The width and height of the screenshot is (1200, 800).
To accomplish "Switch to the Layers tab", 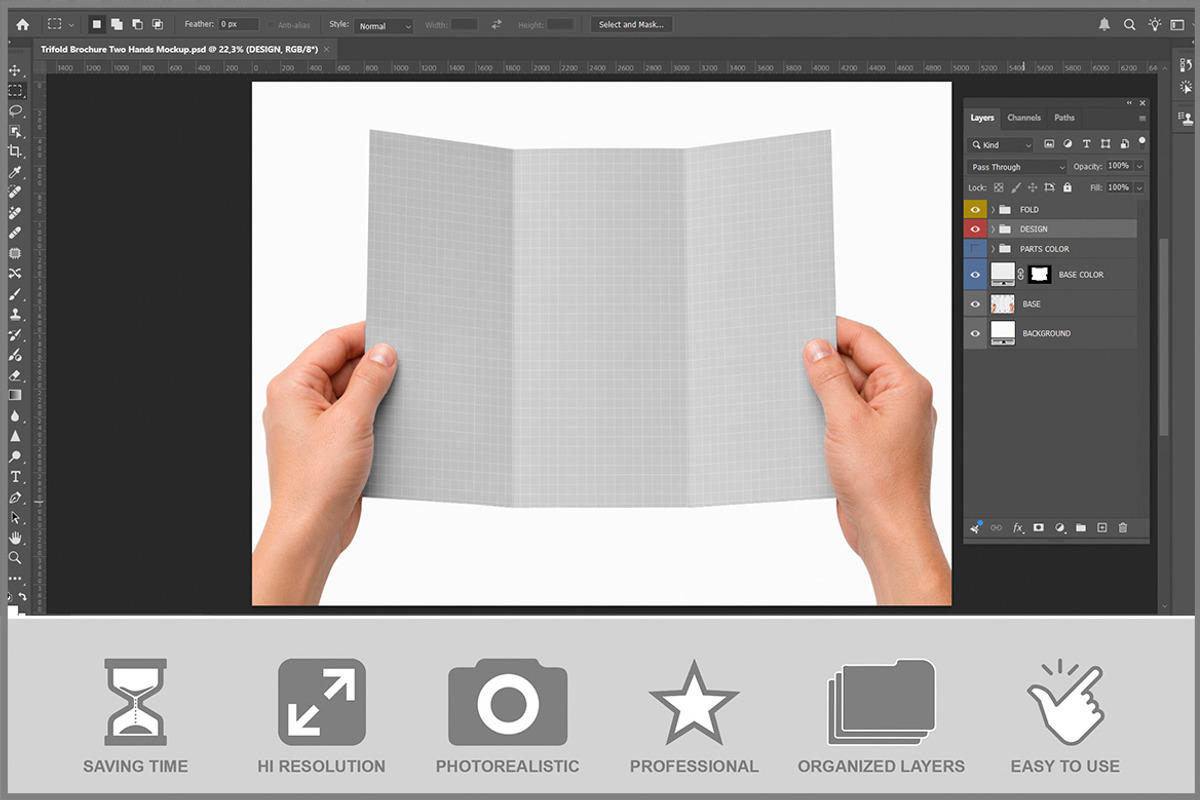I will click(x=982, y=118).
